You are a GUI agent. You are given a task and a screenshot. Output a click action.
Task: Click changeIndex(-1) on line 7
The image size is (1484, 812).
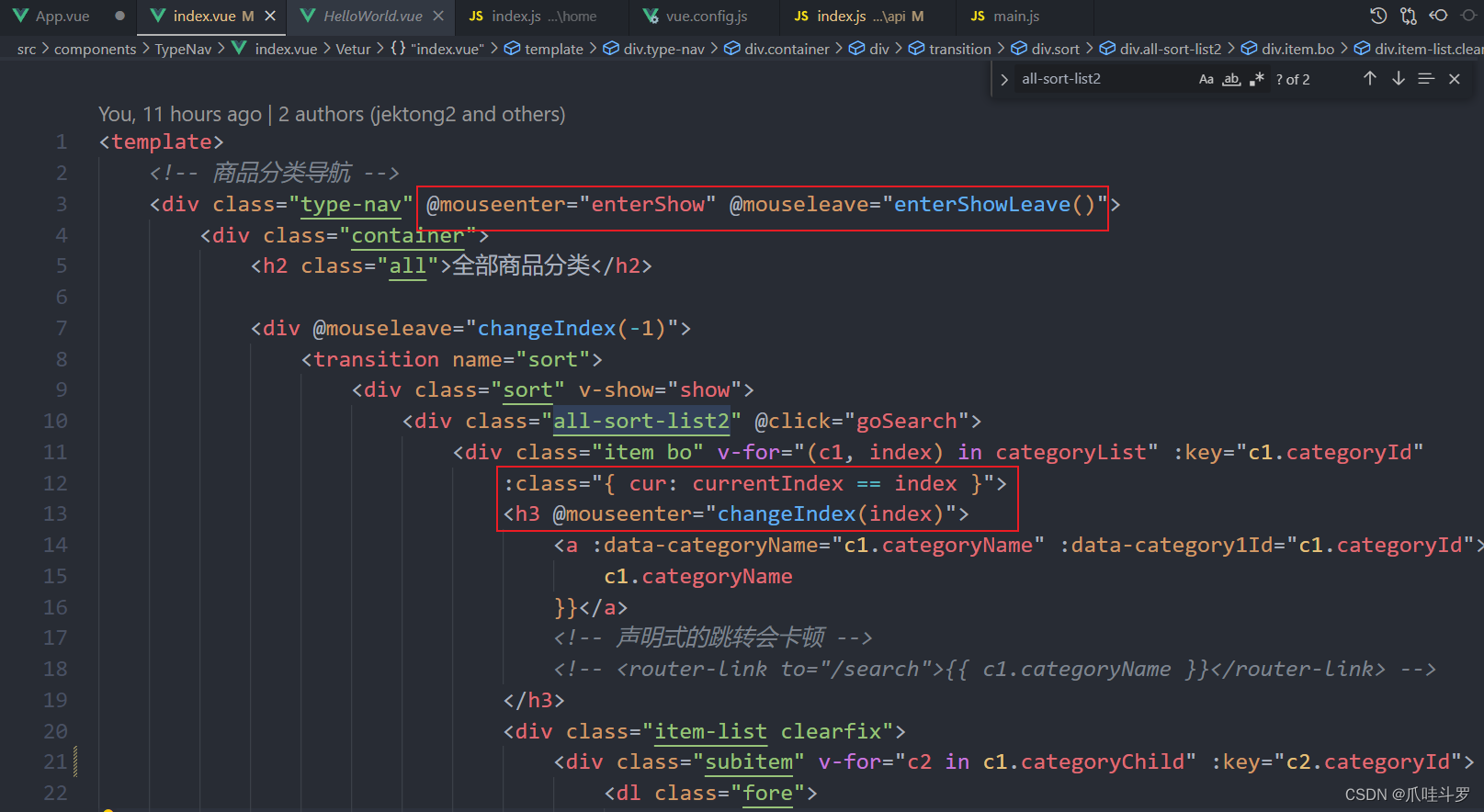pyautogui.click(x=578, y=328)
